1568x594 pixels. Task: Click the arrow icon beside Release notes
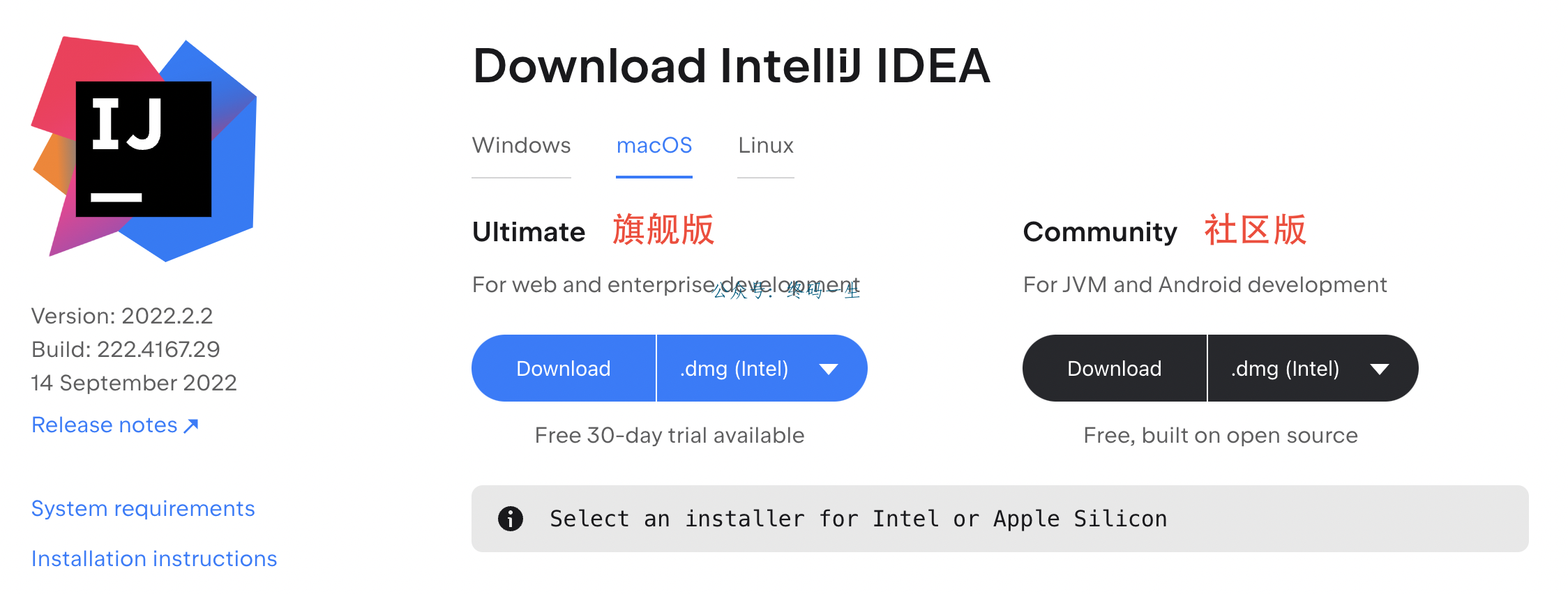pyautogui.click(x=191, y=425)
